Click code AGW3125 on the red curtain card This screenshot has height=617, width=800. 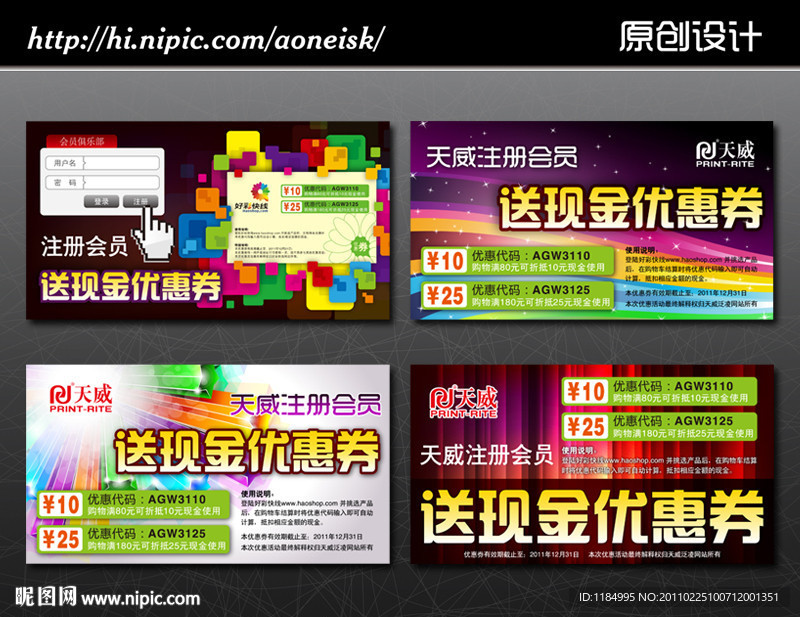(x=703, y=421)
